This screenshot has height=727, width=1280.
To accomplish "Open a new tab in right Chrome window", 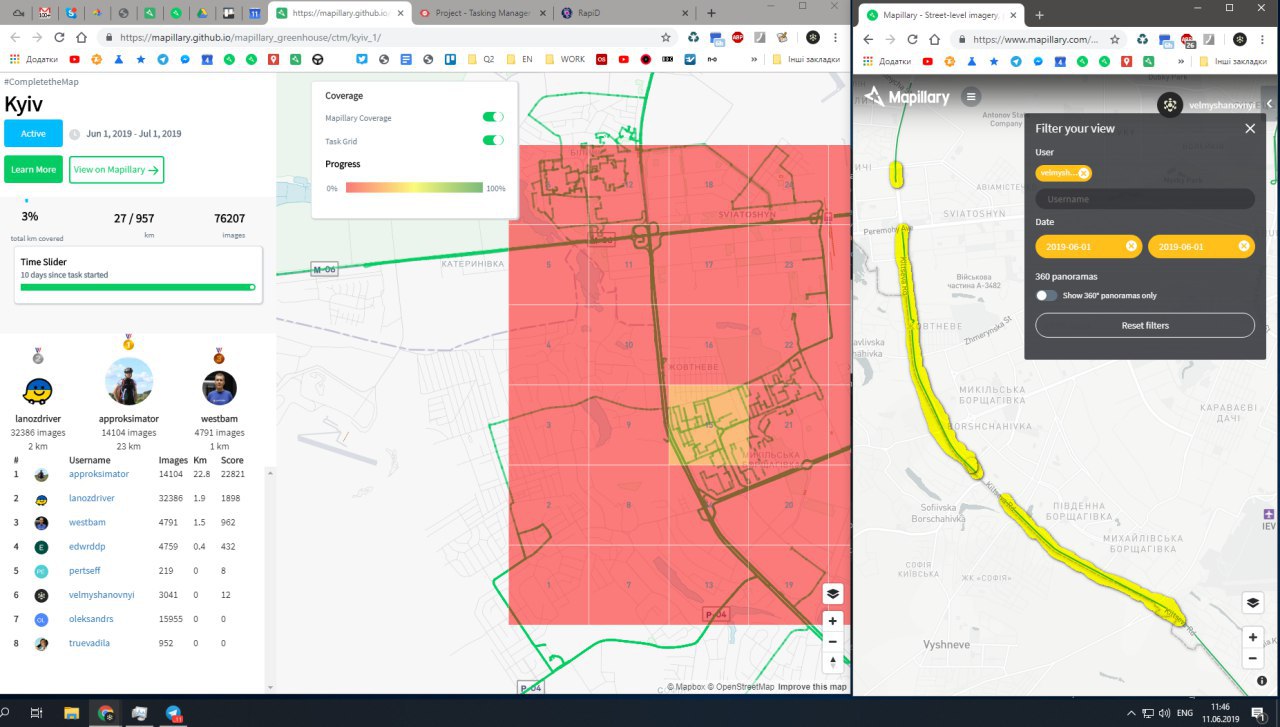I will point(1039,15).
